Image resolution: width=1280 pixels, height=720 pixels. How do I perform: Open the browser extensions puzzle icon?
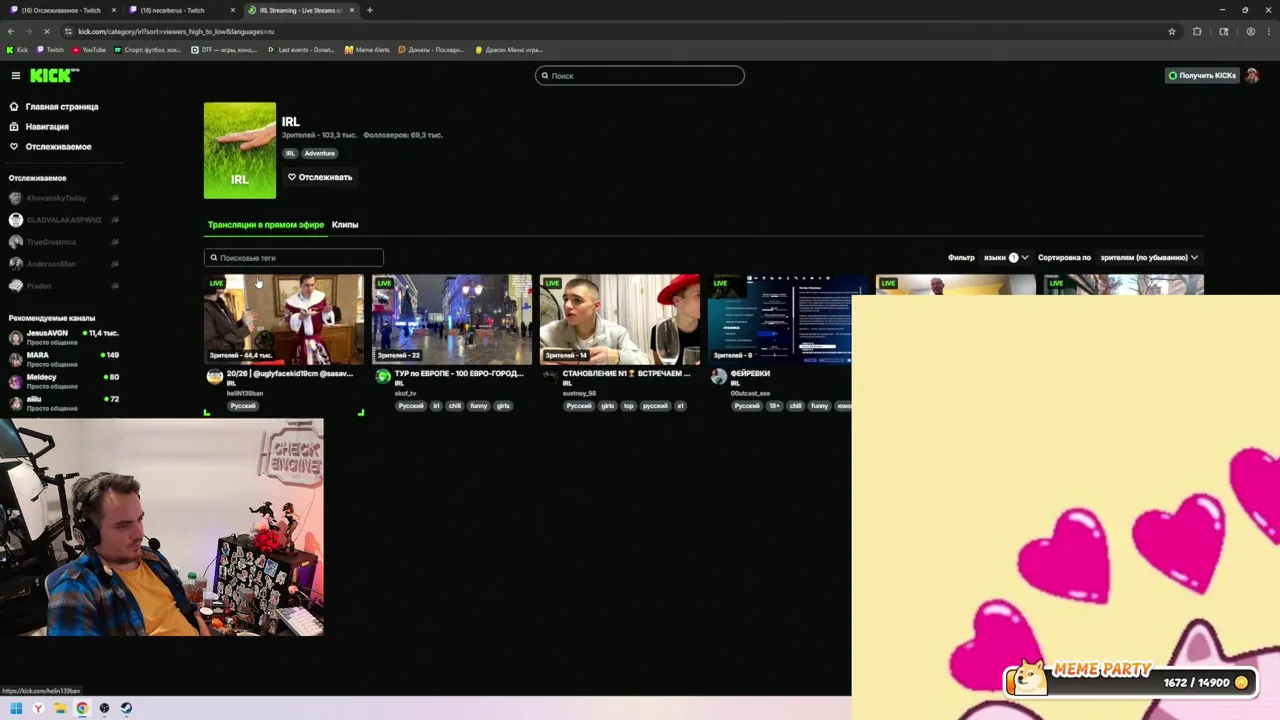tap(1197, 31)
